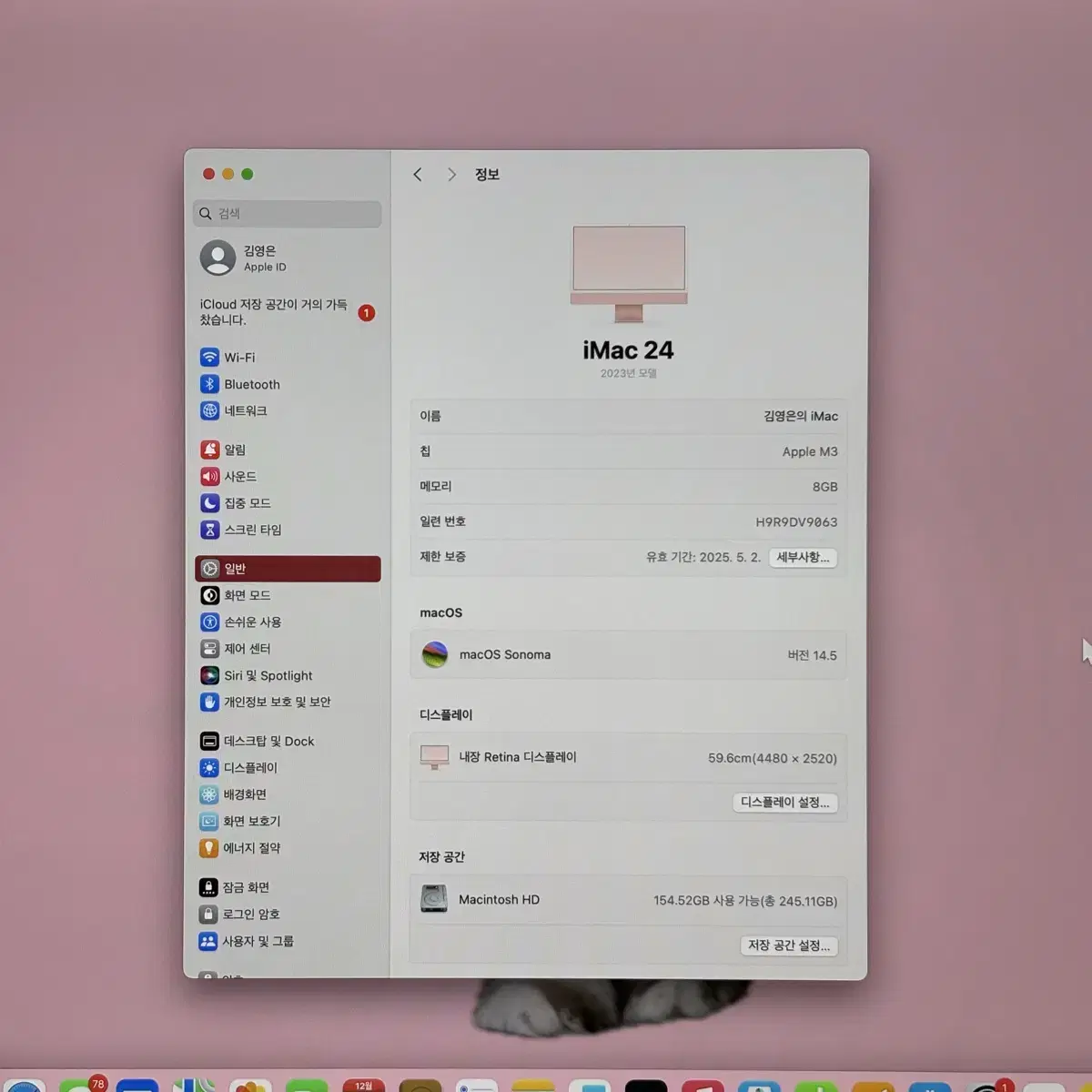
Task: Open 디스플레이 (Displays) in the sidebar
Action: [x=288, y=768]
